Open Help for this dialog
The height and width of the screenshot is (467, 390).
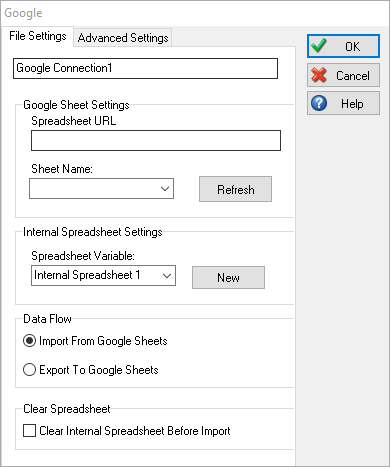[343, 103]
